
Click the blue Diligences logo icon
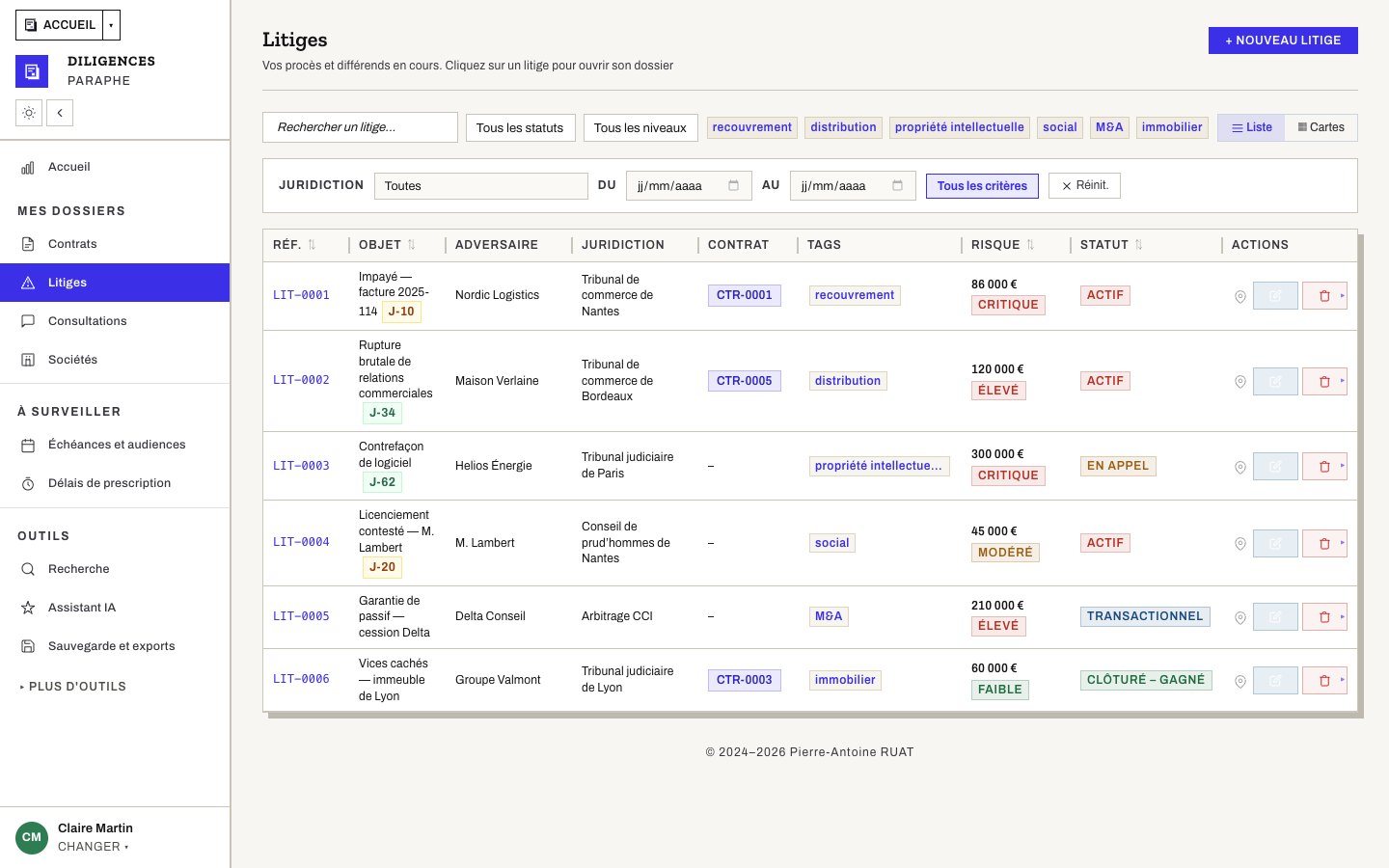[32, 71]
